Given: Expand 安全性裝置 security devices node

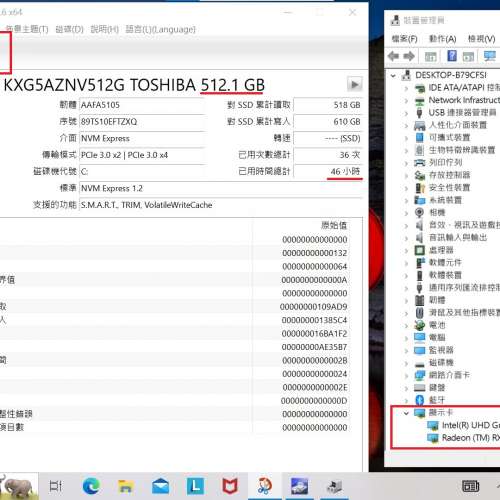Looking at the screenshot, I should coord(406,188).
